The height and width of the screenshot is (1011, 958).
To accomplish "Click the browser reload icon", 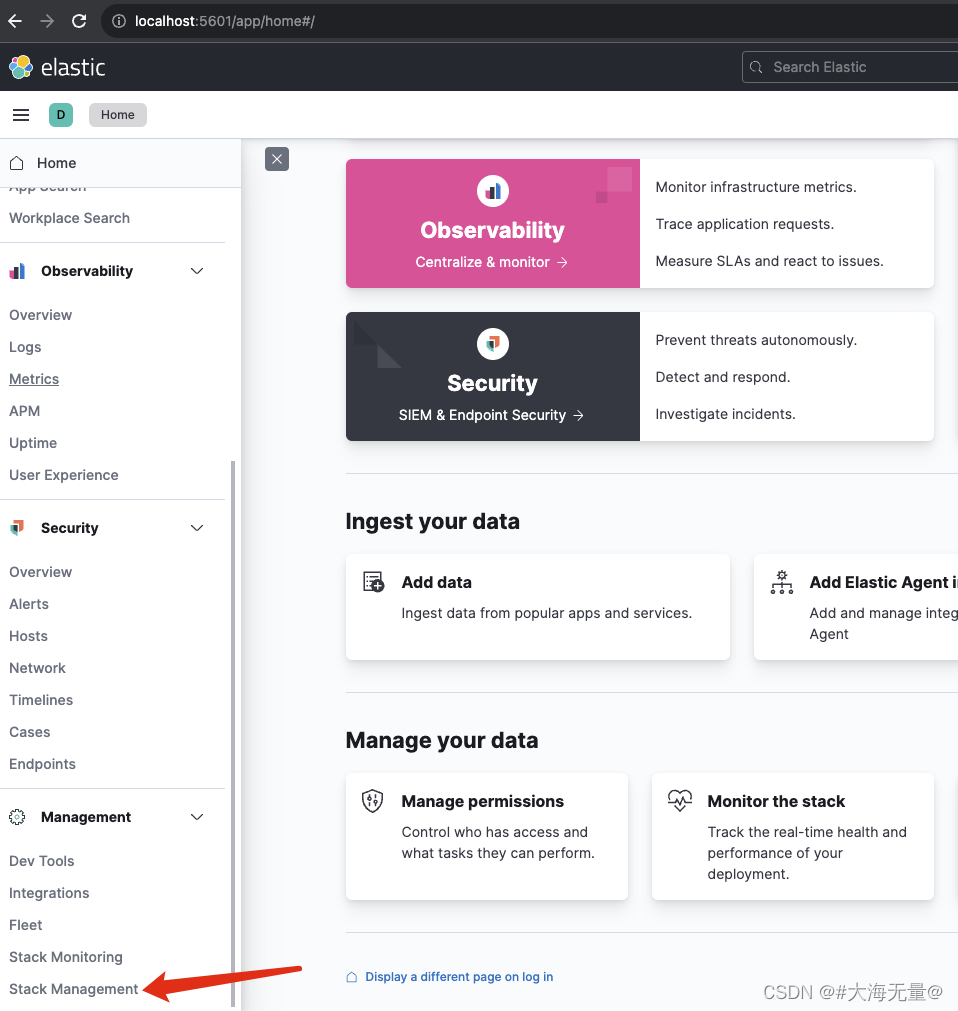I will 79,20.
